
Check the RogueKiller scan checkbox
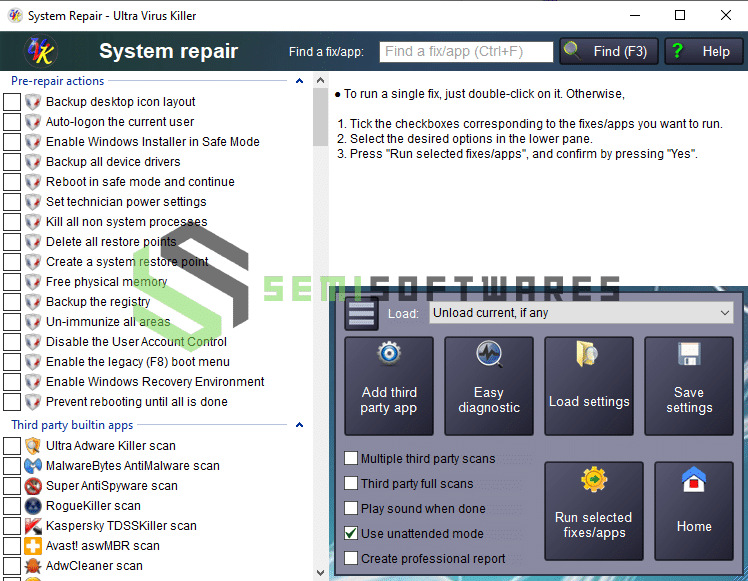pos(12,506)
